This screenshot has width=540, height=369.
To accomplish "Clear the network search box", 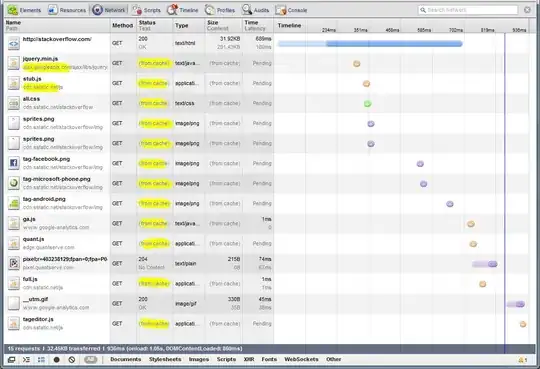I will pyautogui.click(x=527, y=10).
